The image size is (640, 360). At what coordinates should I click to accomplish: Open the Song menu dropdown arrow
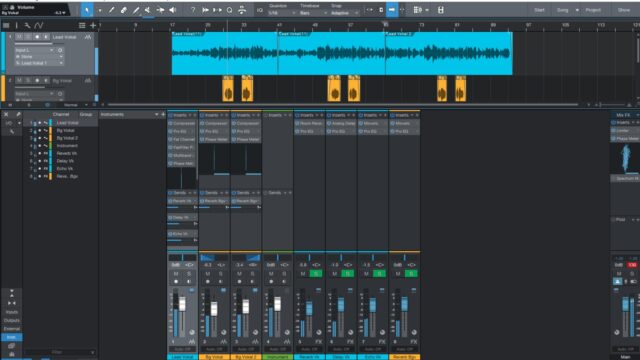pos(577,10)
